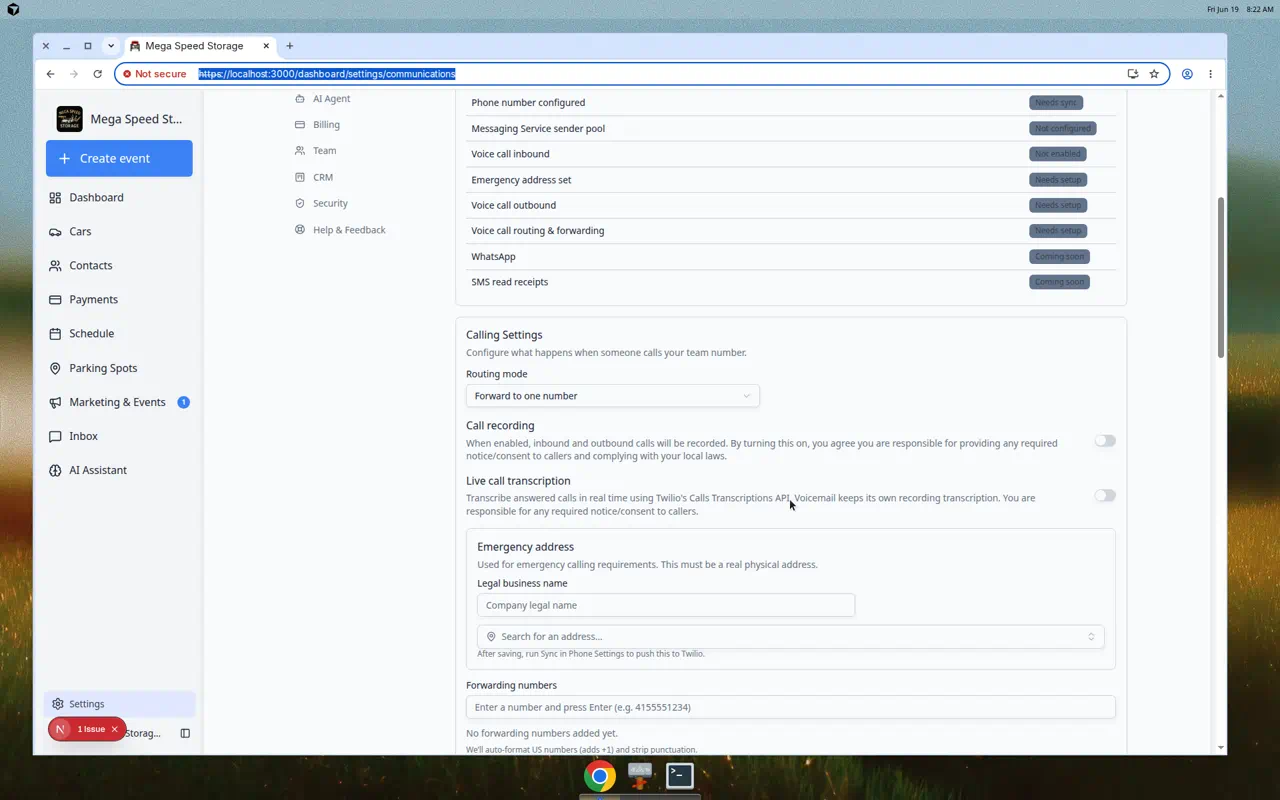Dismiss the 1 Issue badge with X
This screenshot has height=800, width=1280.
(x=115, y=730)
